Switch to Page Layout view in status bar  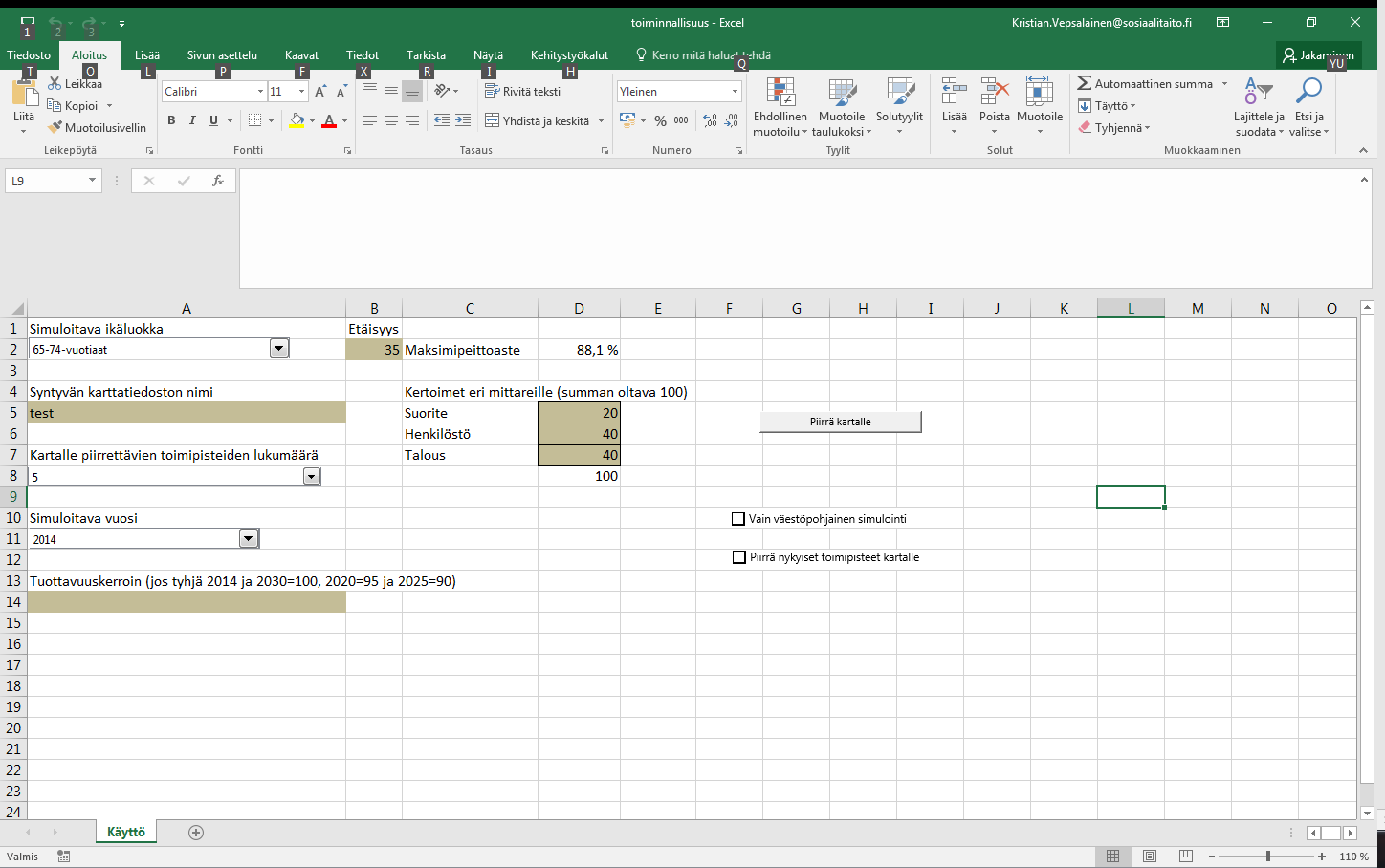click(x=1150, y=857)
